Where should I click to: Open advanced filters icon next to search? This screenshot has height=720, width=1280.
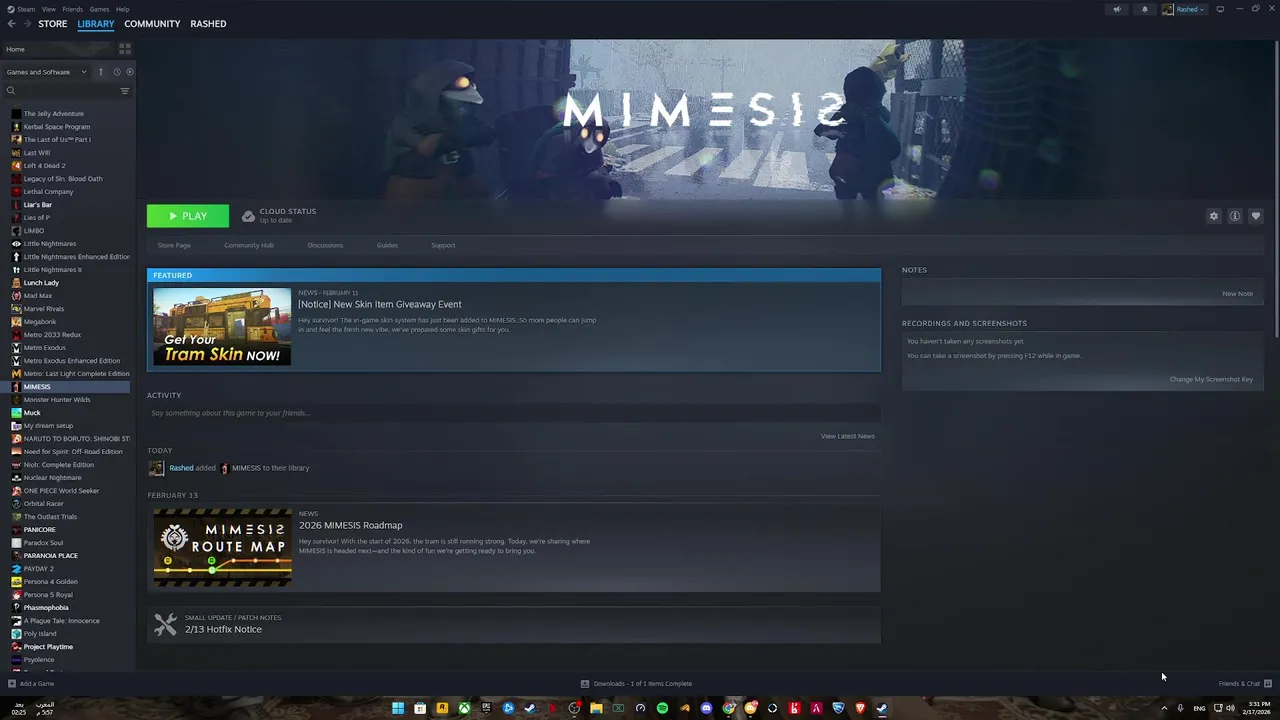[x=125, y=91]
